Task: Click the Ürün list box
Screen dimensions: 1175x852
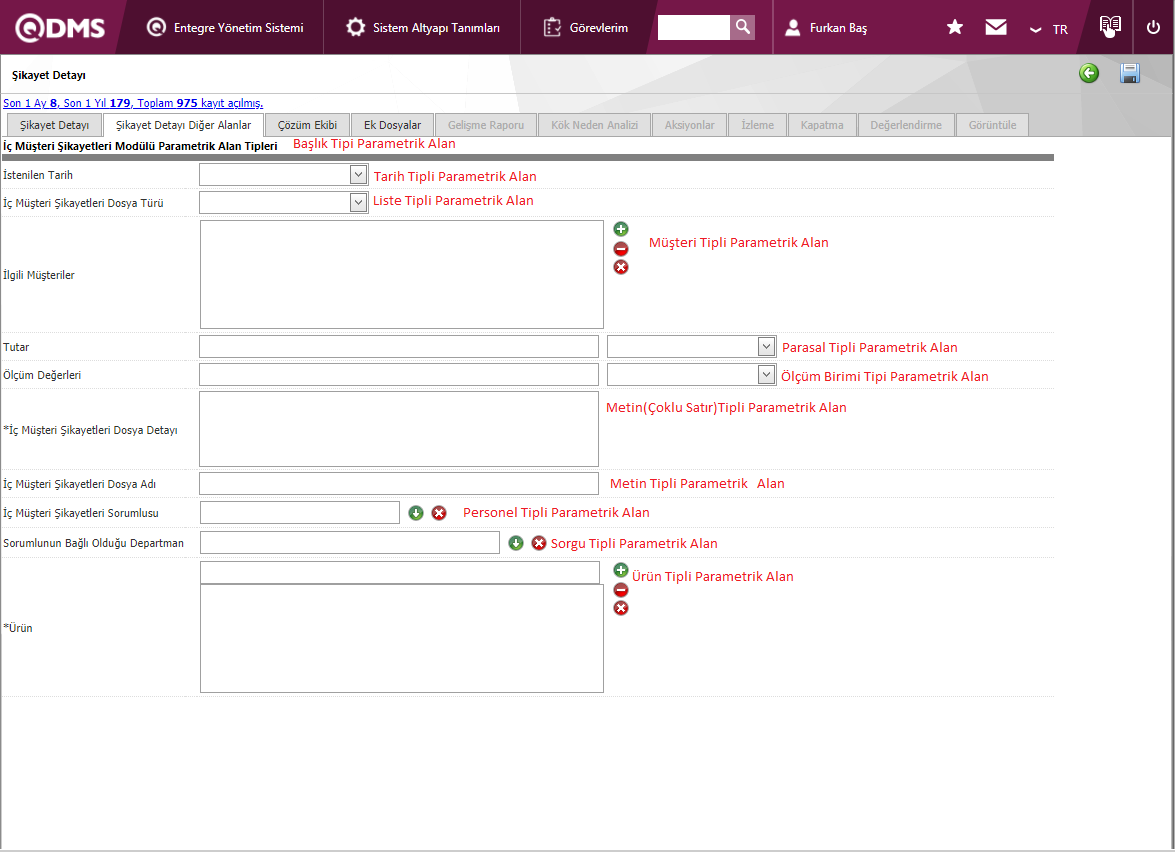Action: tap(402, 638)
